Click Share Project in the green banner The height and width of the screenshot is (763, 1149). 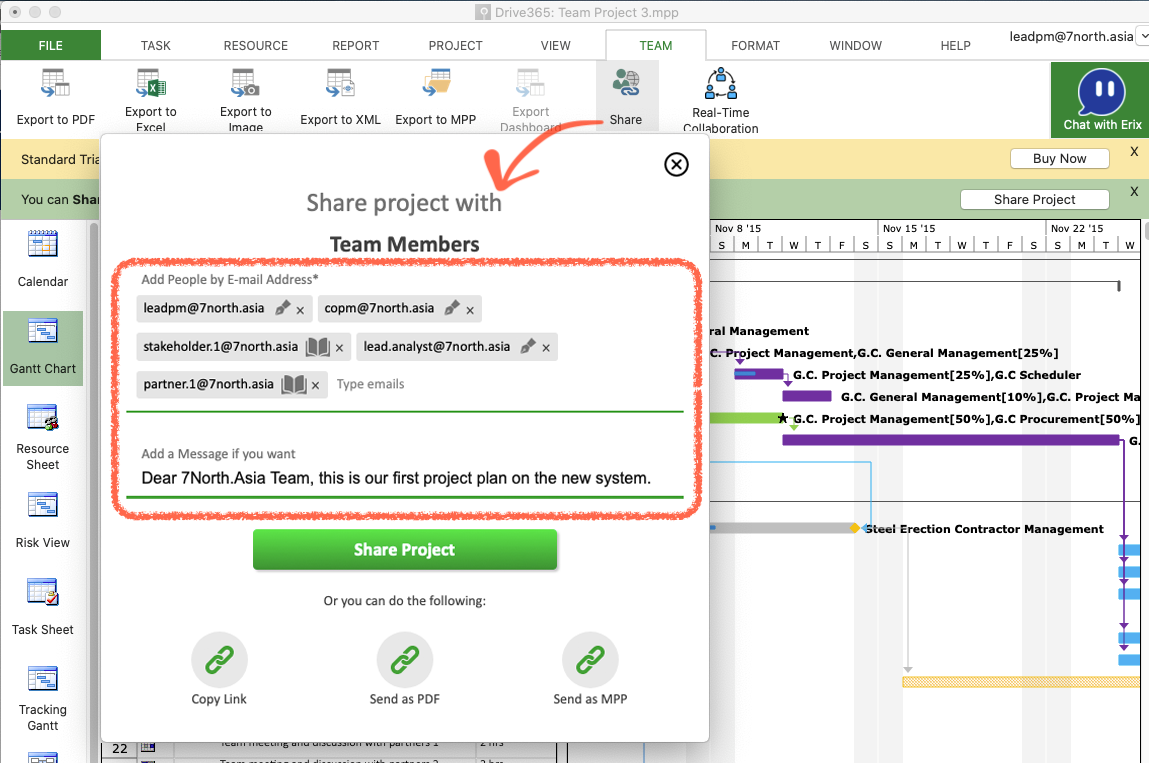point(1035,199)
